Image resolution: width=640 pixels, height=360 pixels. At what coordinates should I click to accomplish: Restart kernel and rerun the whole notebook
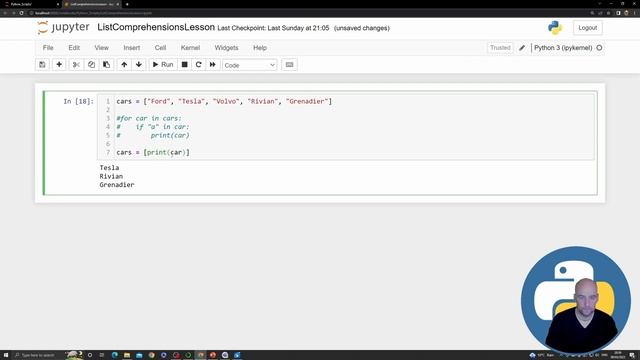click(213, 64)
